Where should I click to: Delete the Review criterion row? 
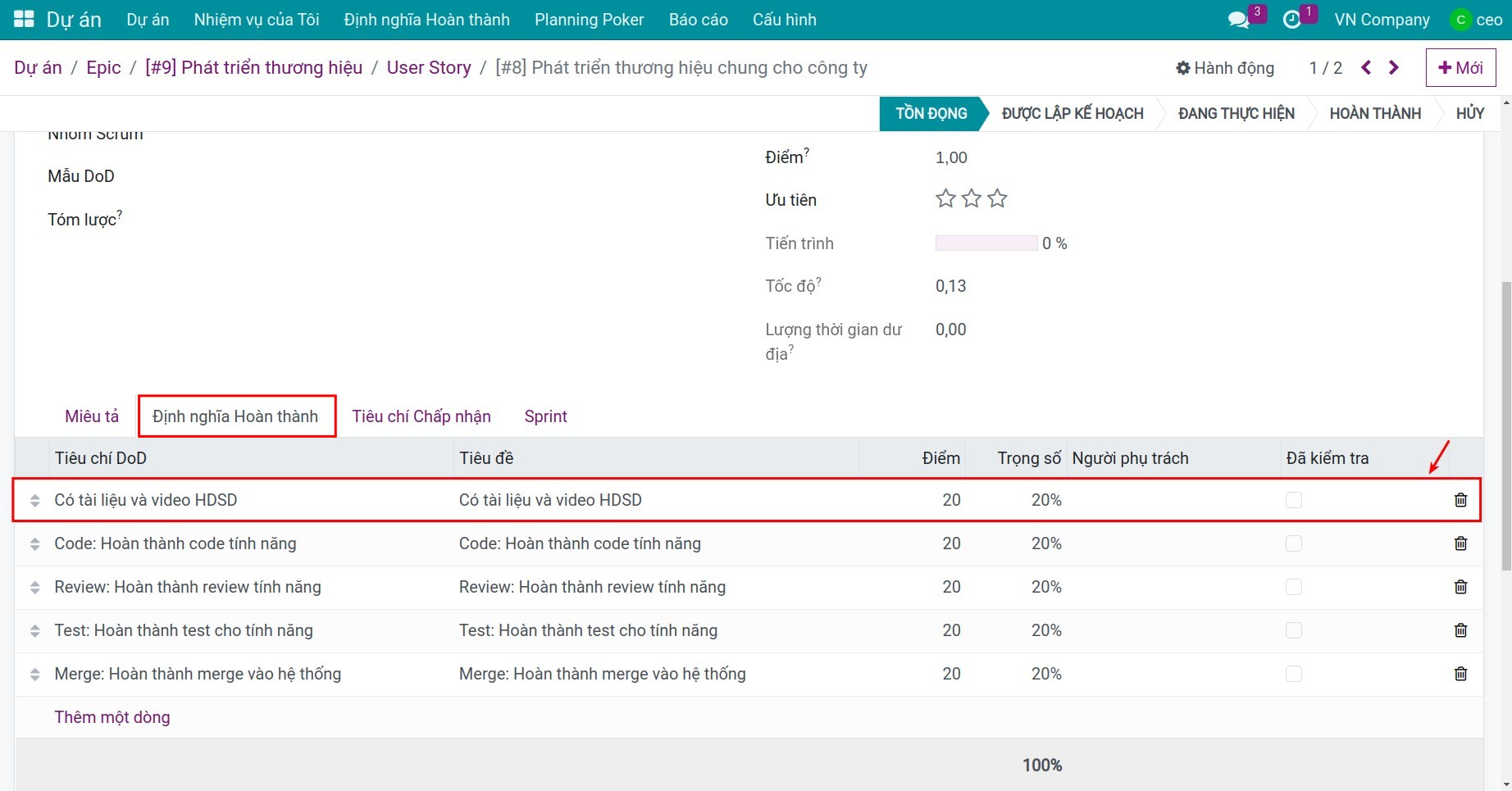click(1460, 587)
